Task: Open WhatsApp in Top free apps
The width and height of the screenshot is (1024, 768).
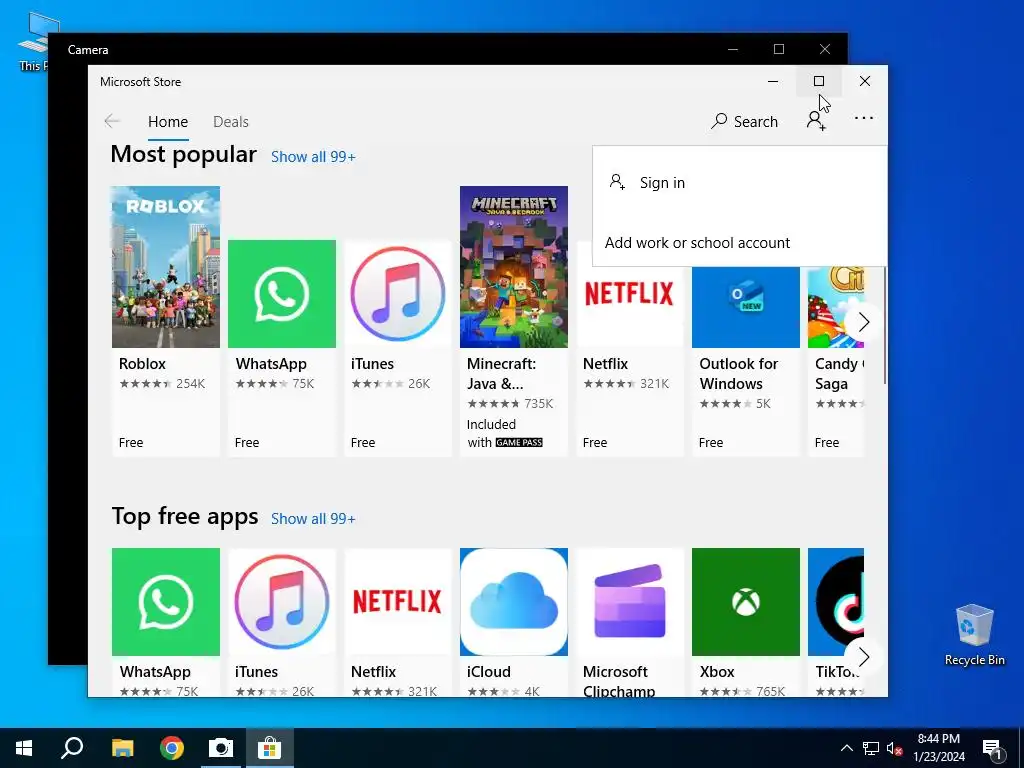Action: pos(166,622)
